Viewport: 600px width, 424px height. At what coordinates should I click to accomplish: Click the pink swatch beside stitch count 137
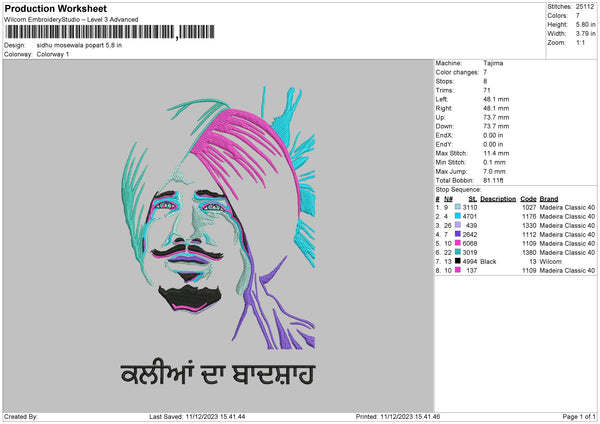tap(457, 270)
